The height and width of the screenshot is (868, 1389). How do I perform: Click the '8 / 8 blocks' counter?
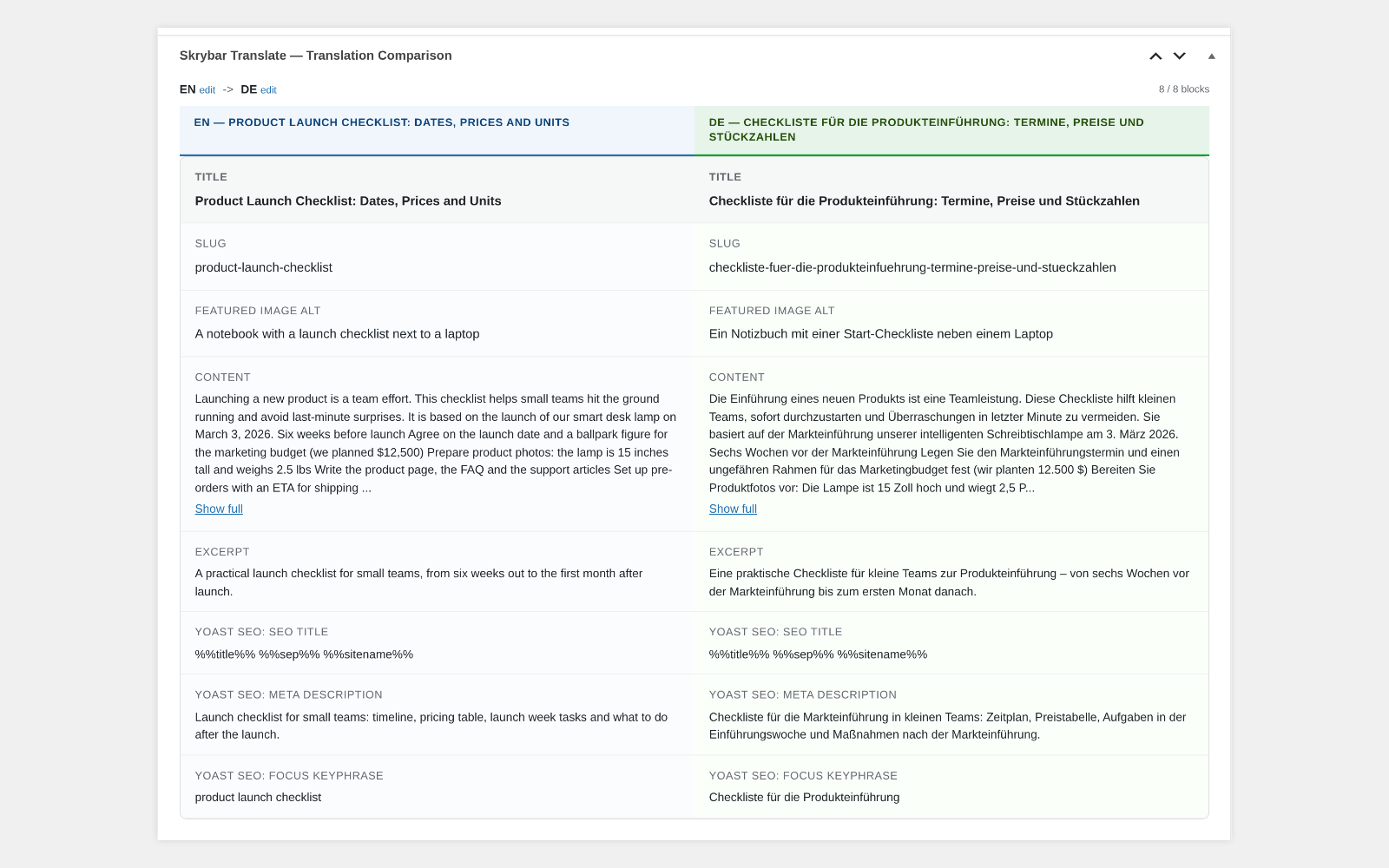(x=1183, y=89)
